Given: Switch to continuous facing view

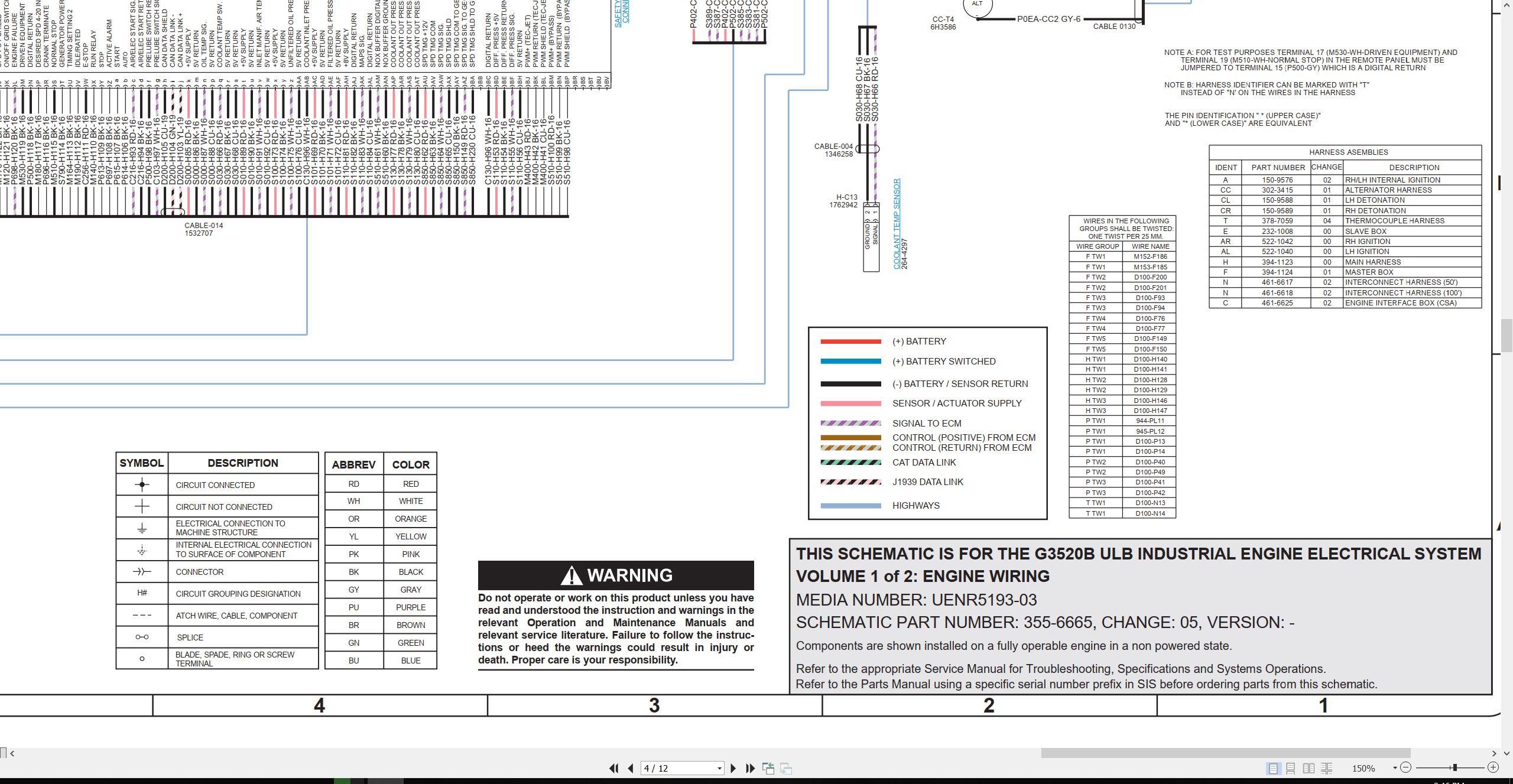Looking at the screenshot, I should click(x=1327, y=769).
